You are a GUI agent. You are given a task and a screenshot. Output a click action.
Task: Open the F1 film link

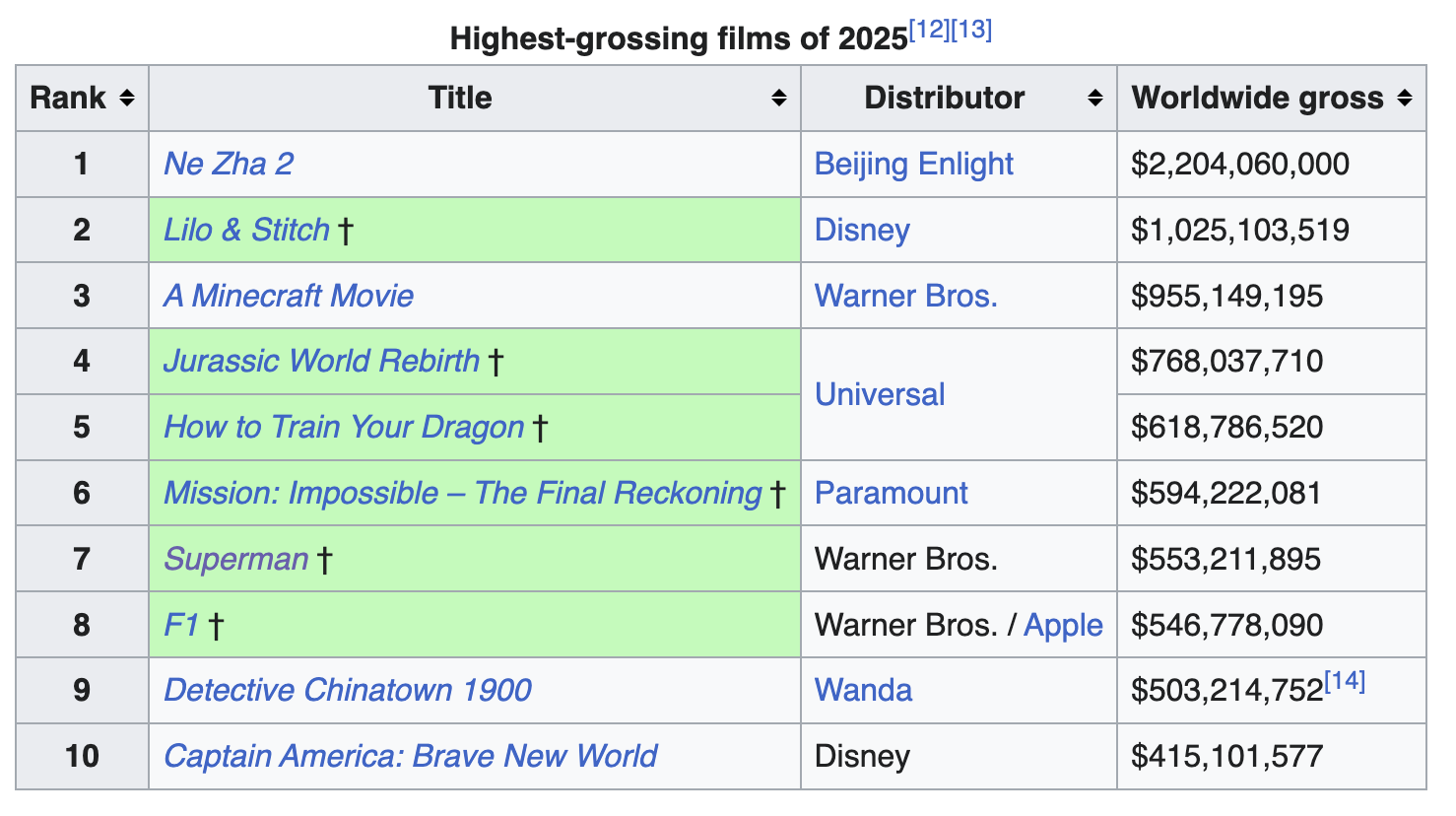pyautogui.click(x=181, y=625)
